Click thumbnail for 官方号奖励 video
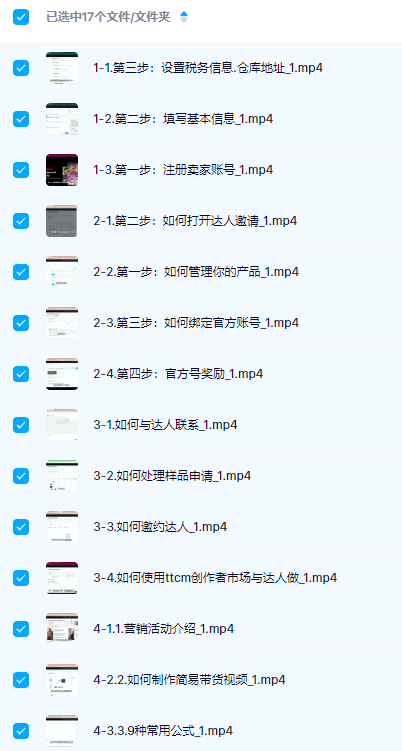This screenshot has width=402, height=751. 62,374
